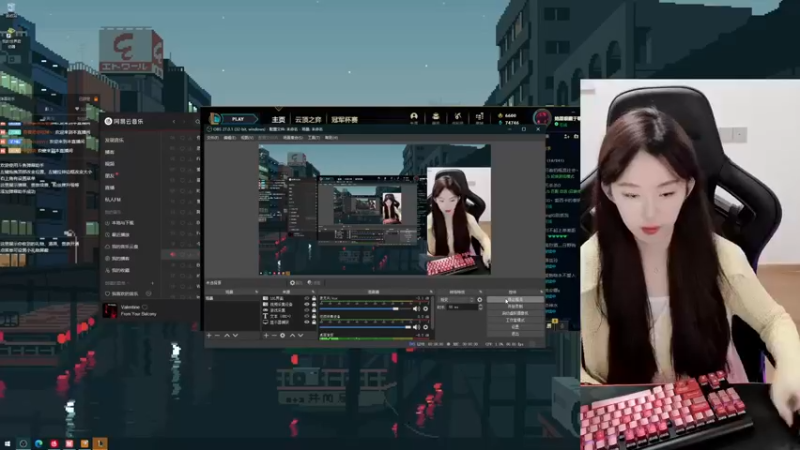Screen dimensions: 800x450
Task: Click search icon in NetEase Cloud Music header
Action: click(197, 121)
